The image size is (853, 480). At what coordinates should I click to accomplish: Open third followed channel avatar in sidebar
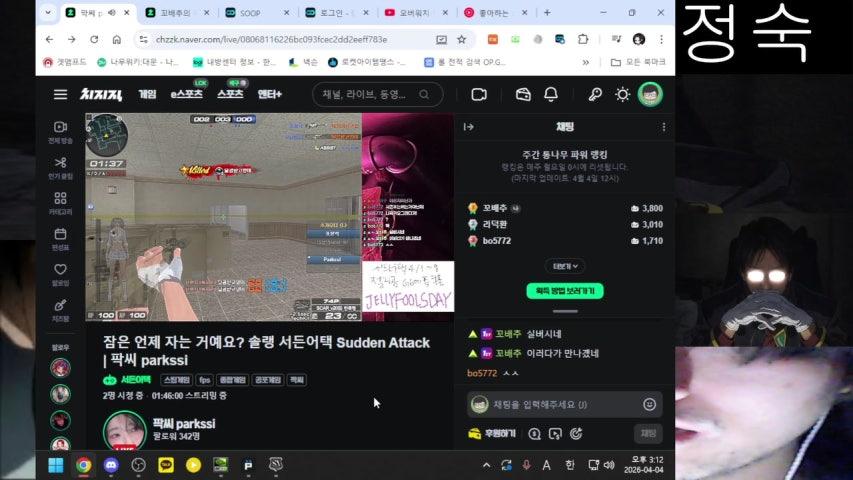pos(60,420)
